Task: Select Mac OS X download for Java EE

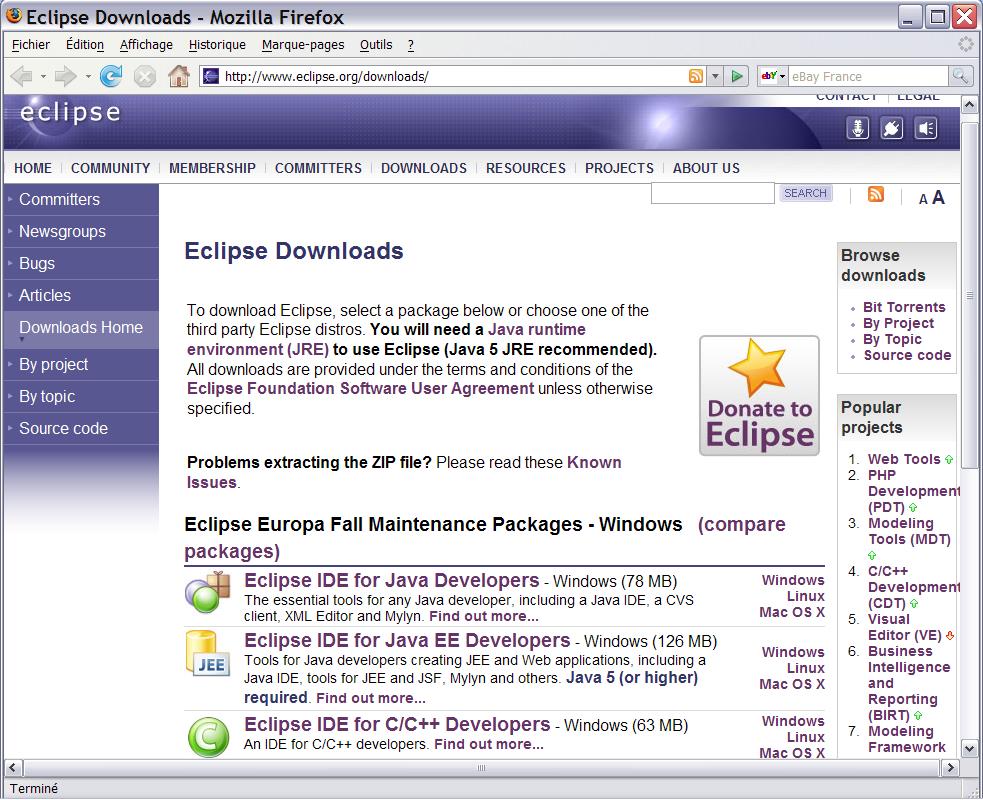Action: 792,684
